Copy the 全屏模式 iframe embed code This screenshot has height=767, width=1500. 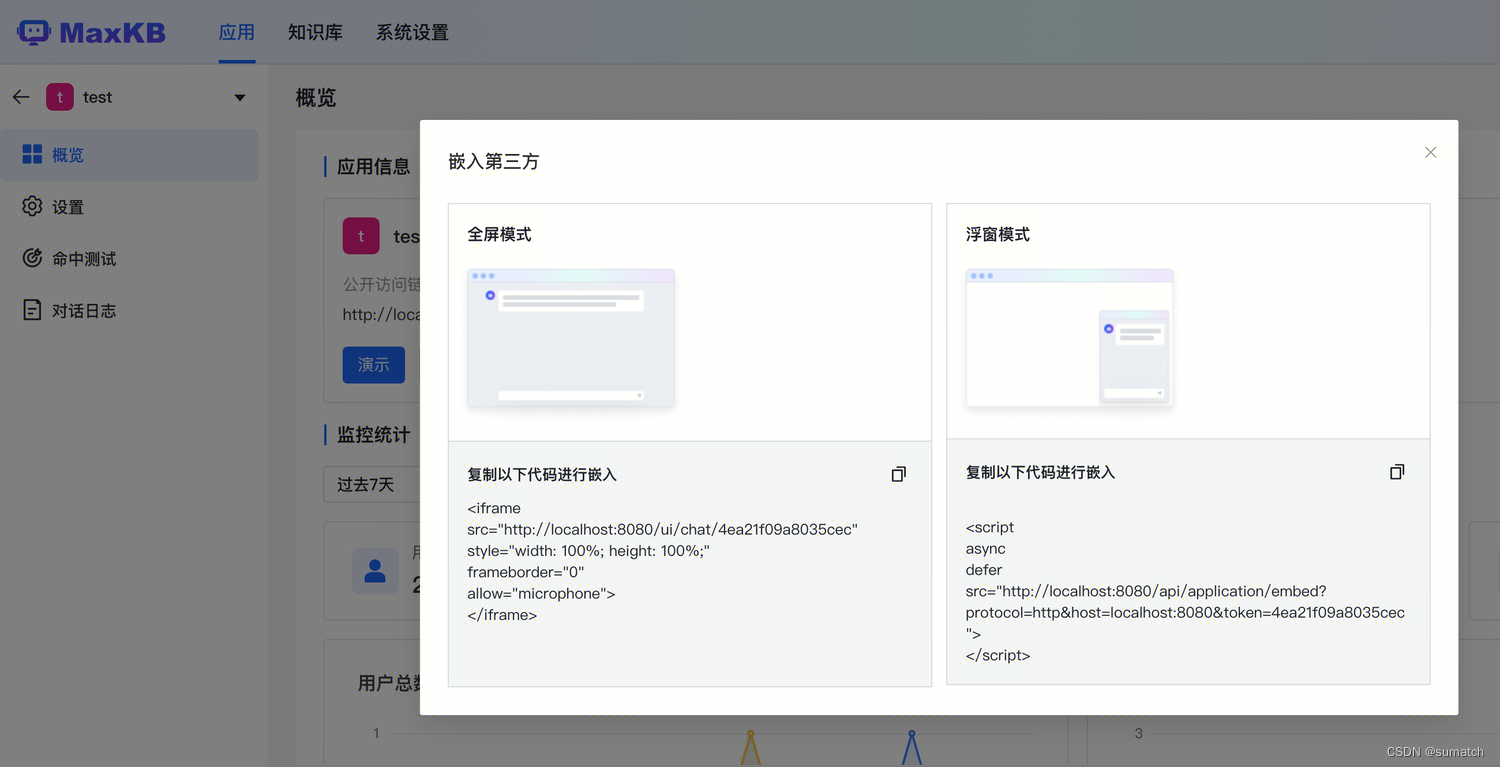pos(898,474)
